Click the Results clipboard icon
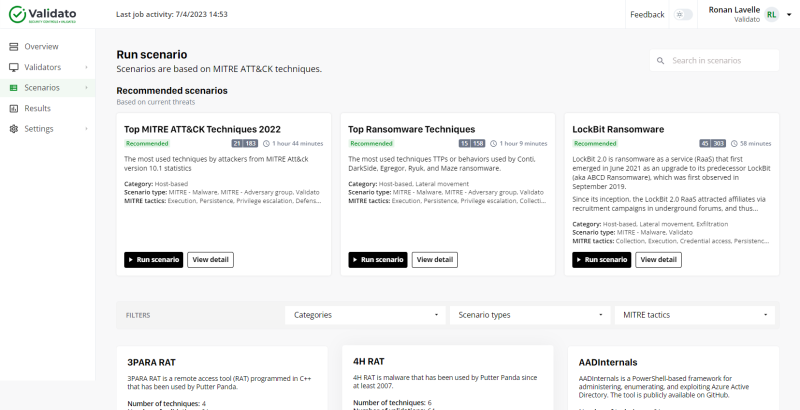 coord(14,108)
